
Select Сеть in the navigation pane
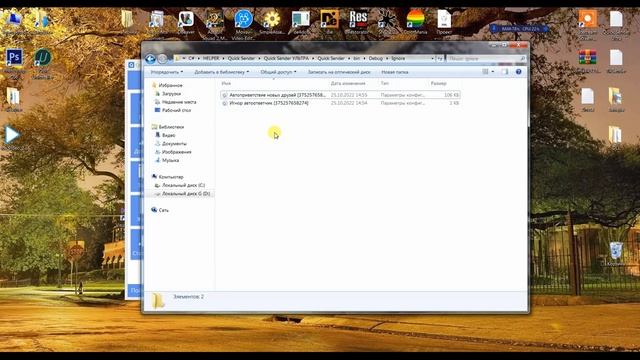[163, 210]
